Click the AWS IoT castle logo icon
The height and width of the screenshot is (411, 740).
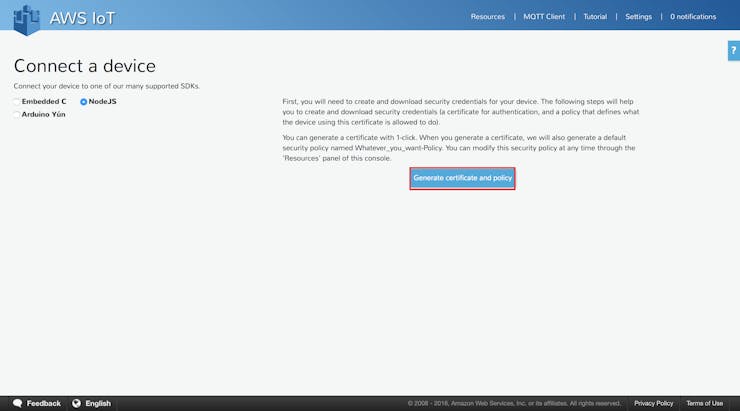coord(26,20)
